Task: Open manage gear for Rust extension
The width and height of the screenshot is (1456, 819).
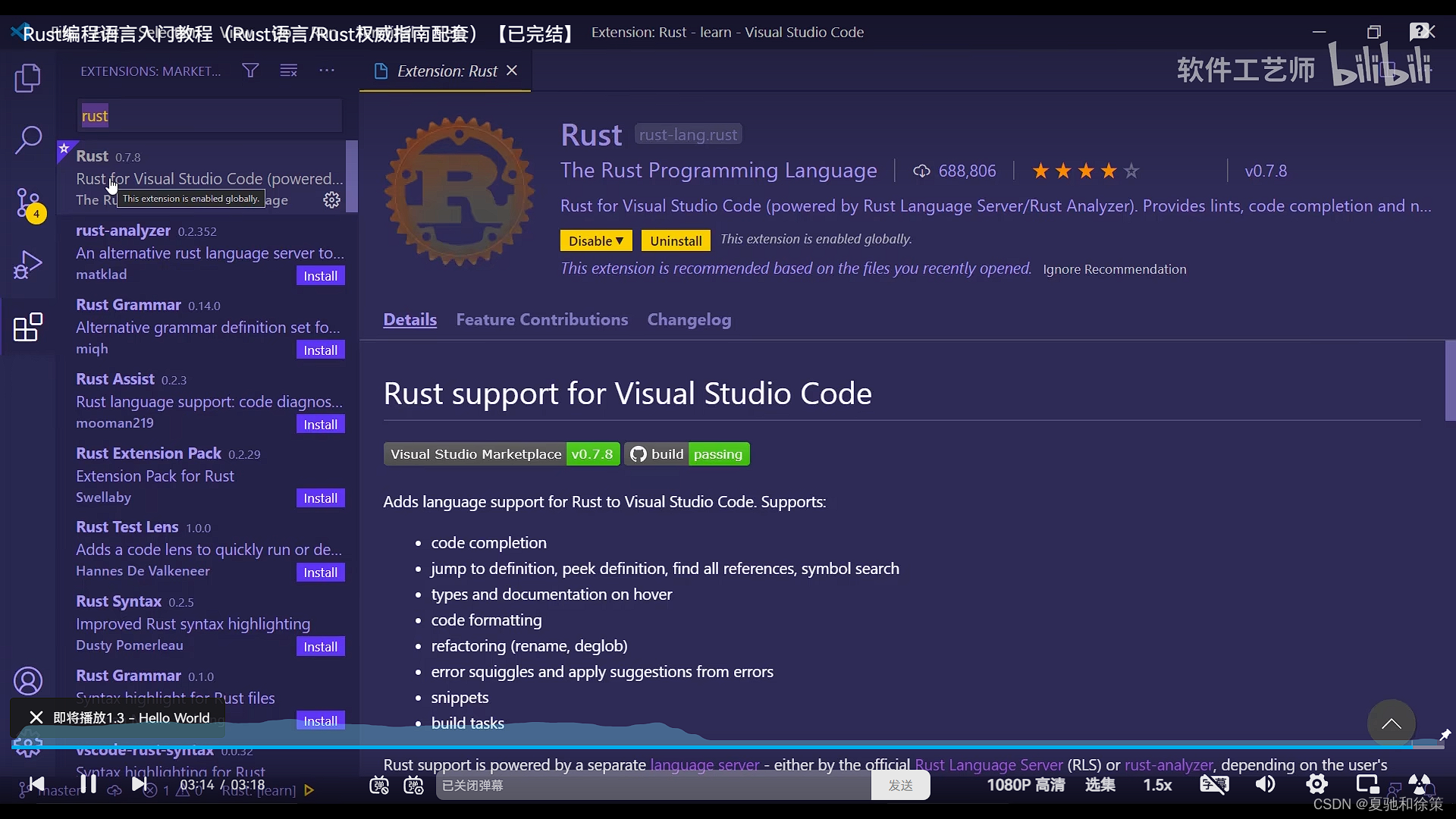Action: (331, 200)
